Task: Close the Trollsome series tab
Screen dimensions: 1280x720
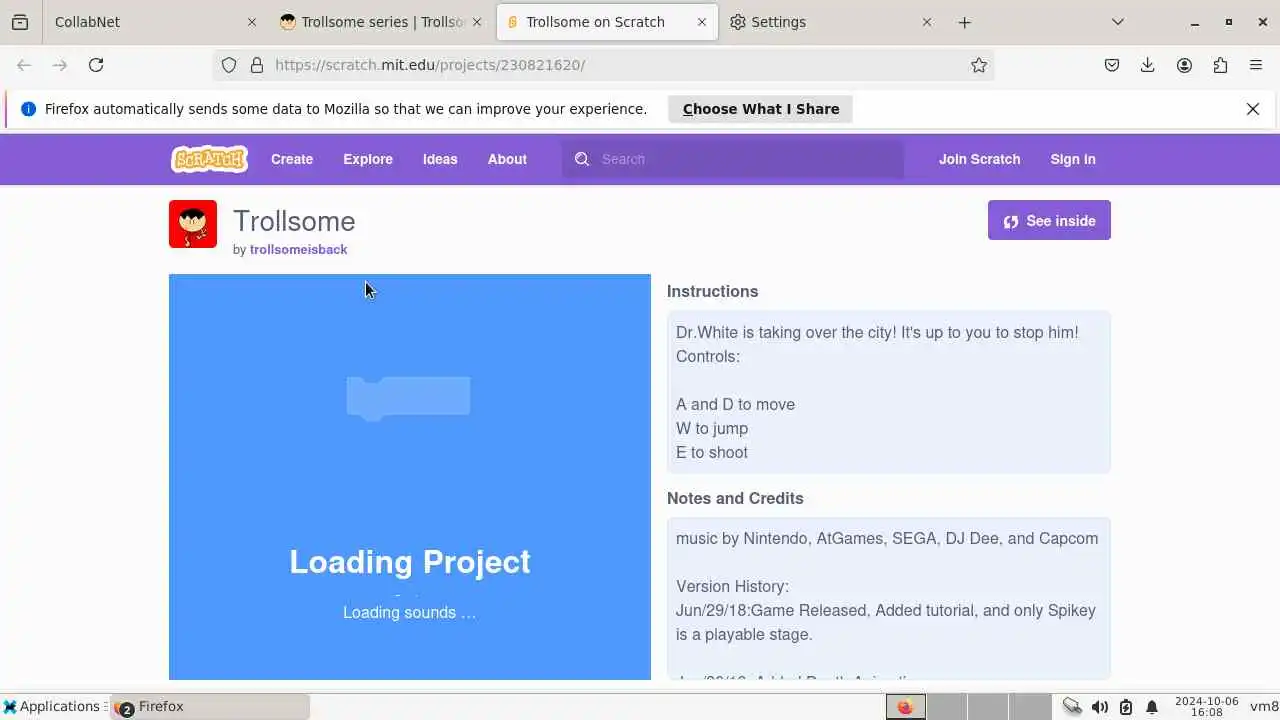Action: pyautogui.click(x=477, y=22)
